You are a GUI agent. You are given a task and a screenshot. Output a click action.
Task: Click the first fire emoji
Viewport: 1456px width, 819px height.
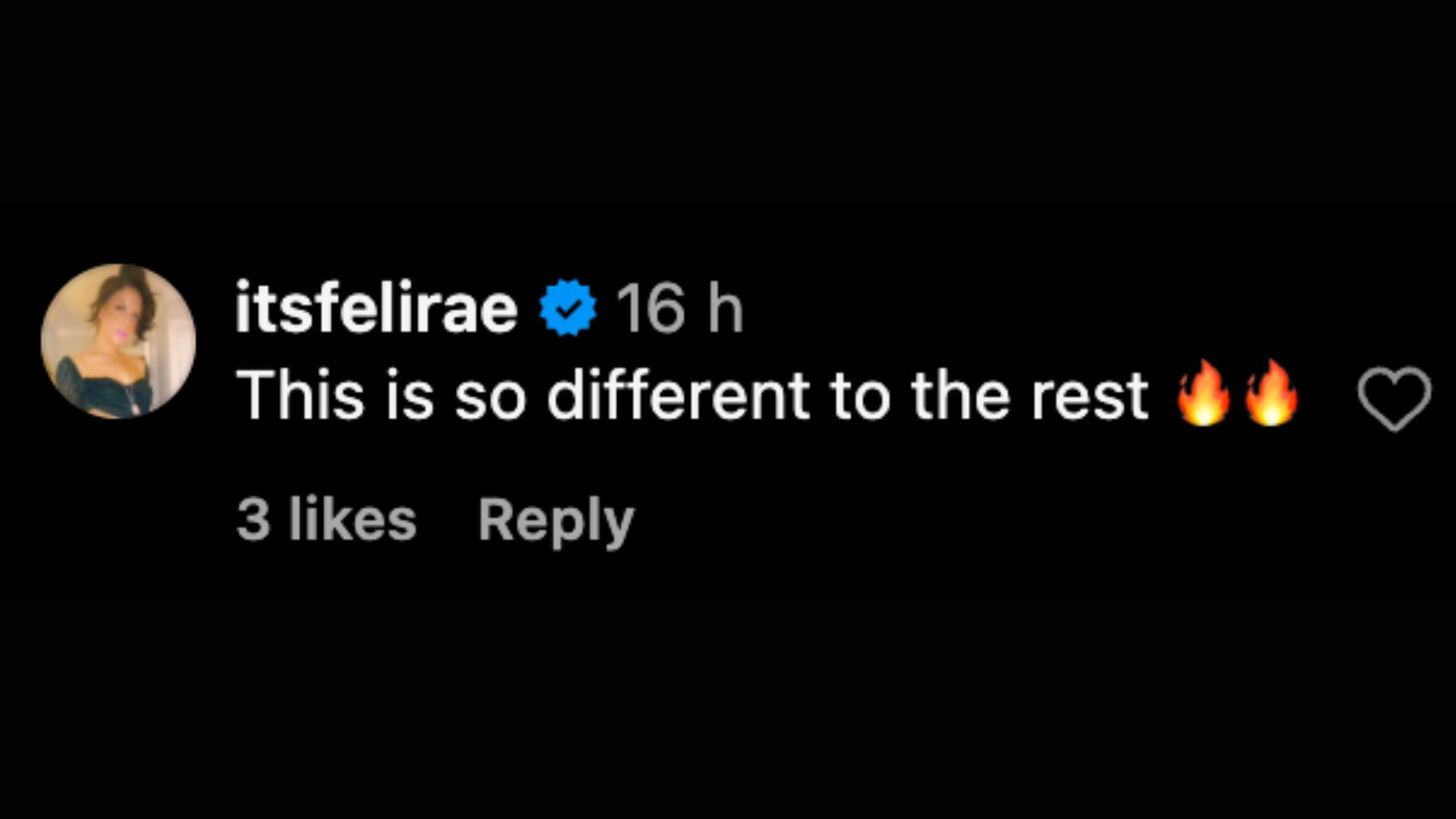point(1203,394)
